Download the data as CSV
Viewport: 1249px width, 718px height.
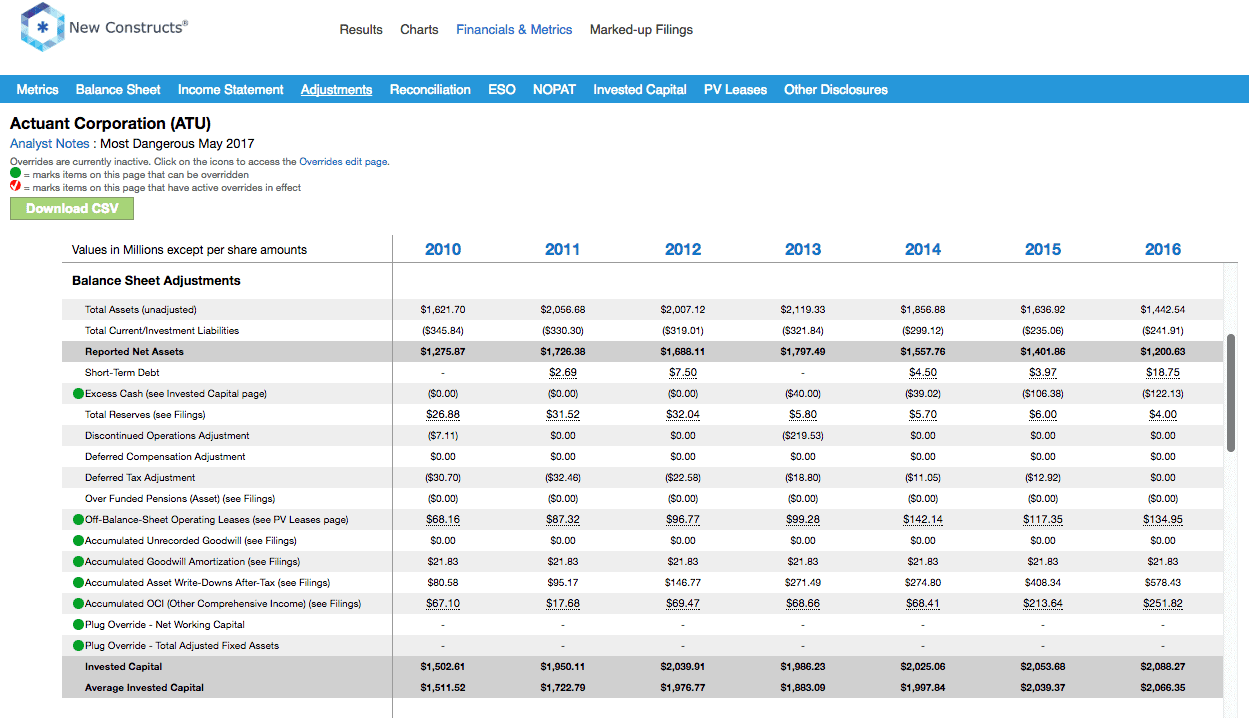(x=72, y=209)
